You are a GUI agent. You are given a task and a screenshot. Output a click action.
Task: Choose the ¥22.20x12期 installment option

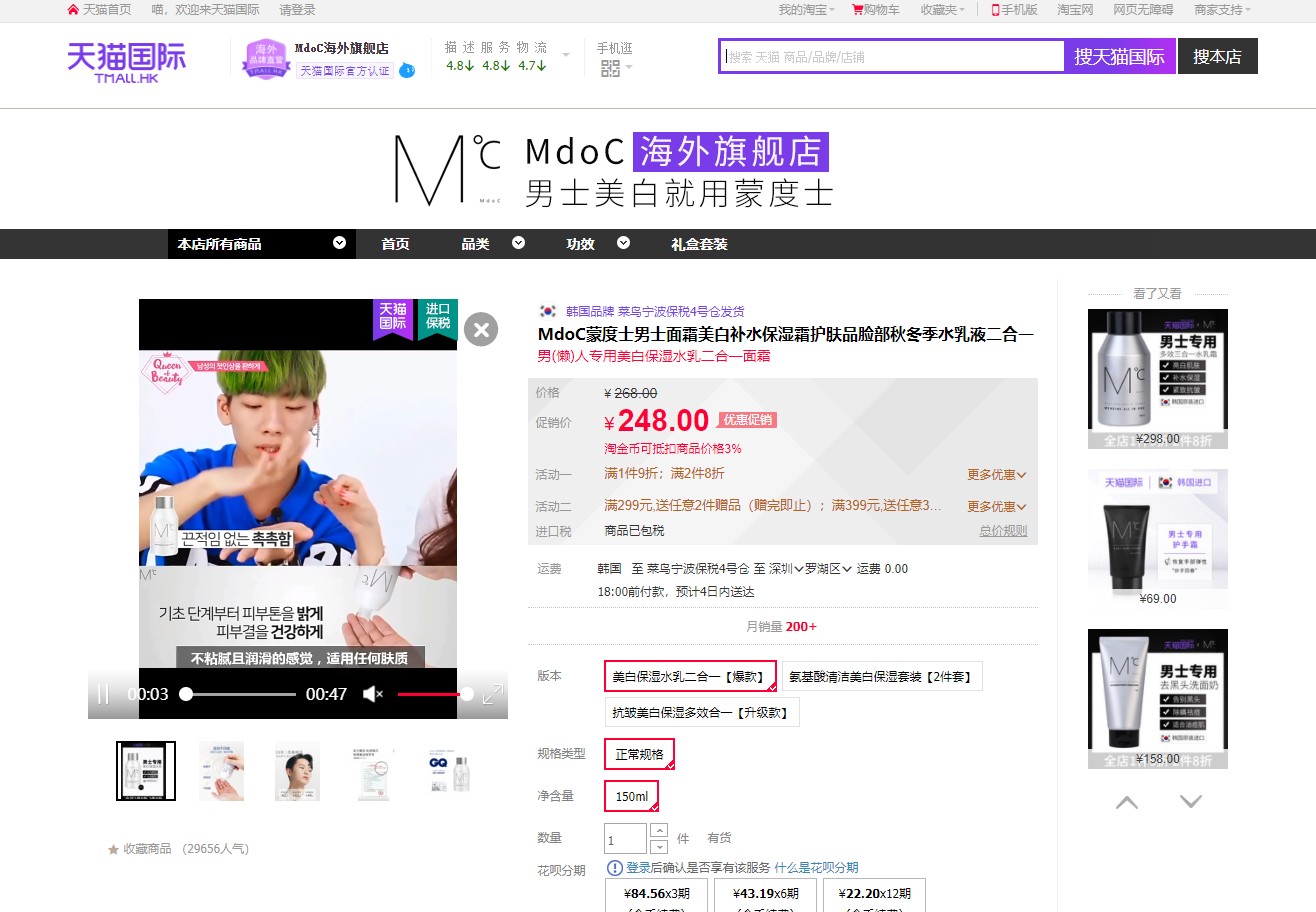point(874,895)
